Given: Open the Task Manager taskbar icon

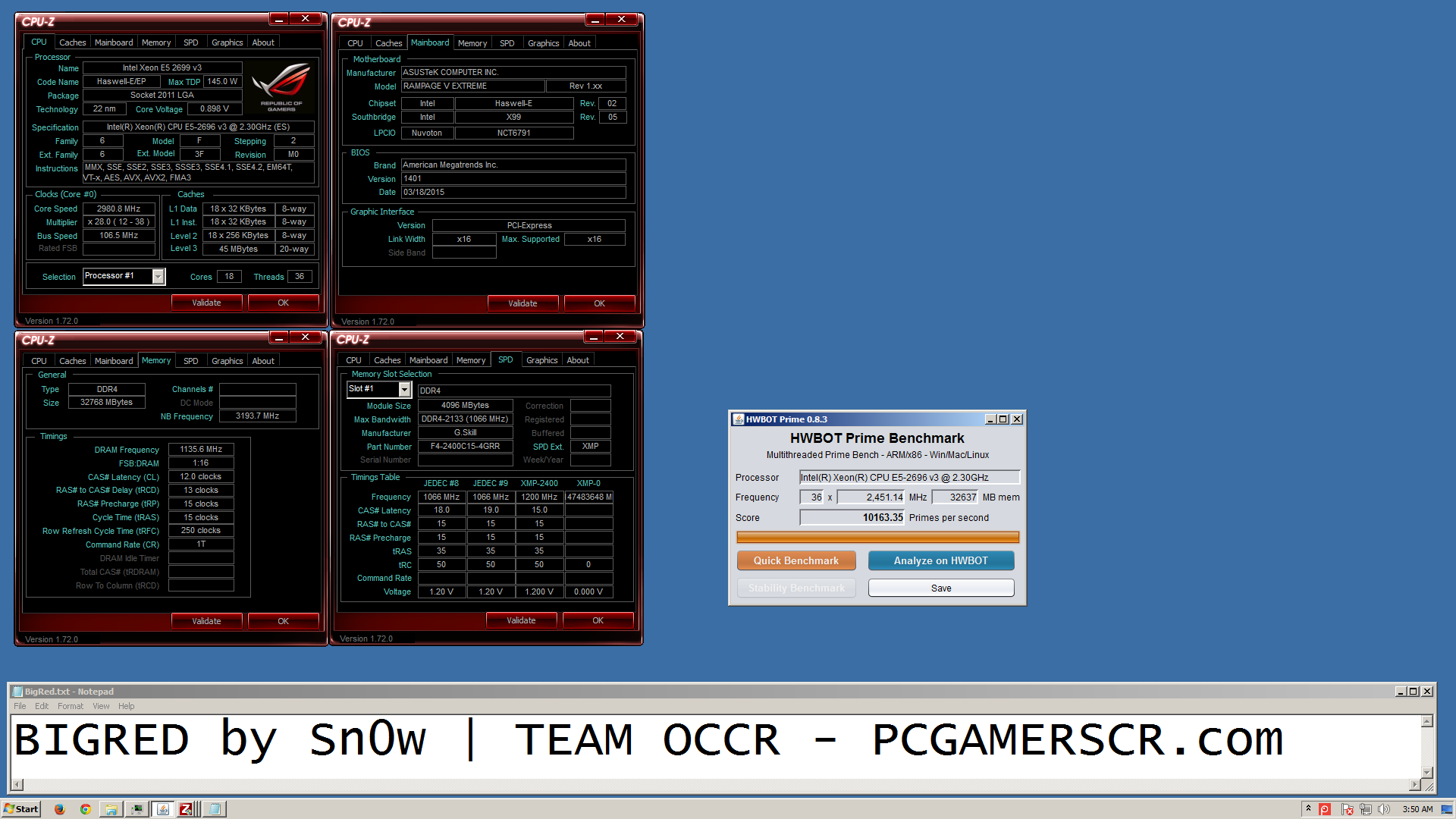Looking at the screenshot, I should pos(137,809).
